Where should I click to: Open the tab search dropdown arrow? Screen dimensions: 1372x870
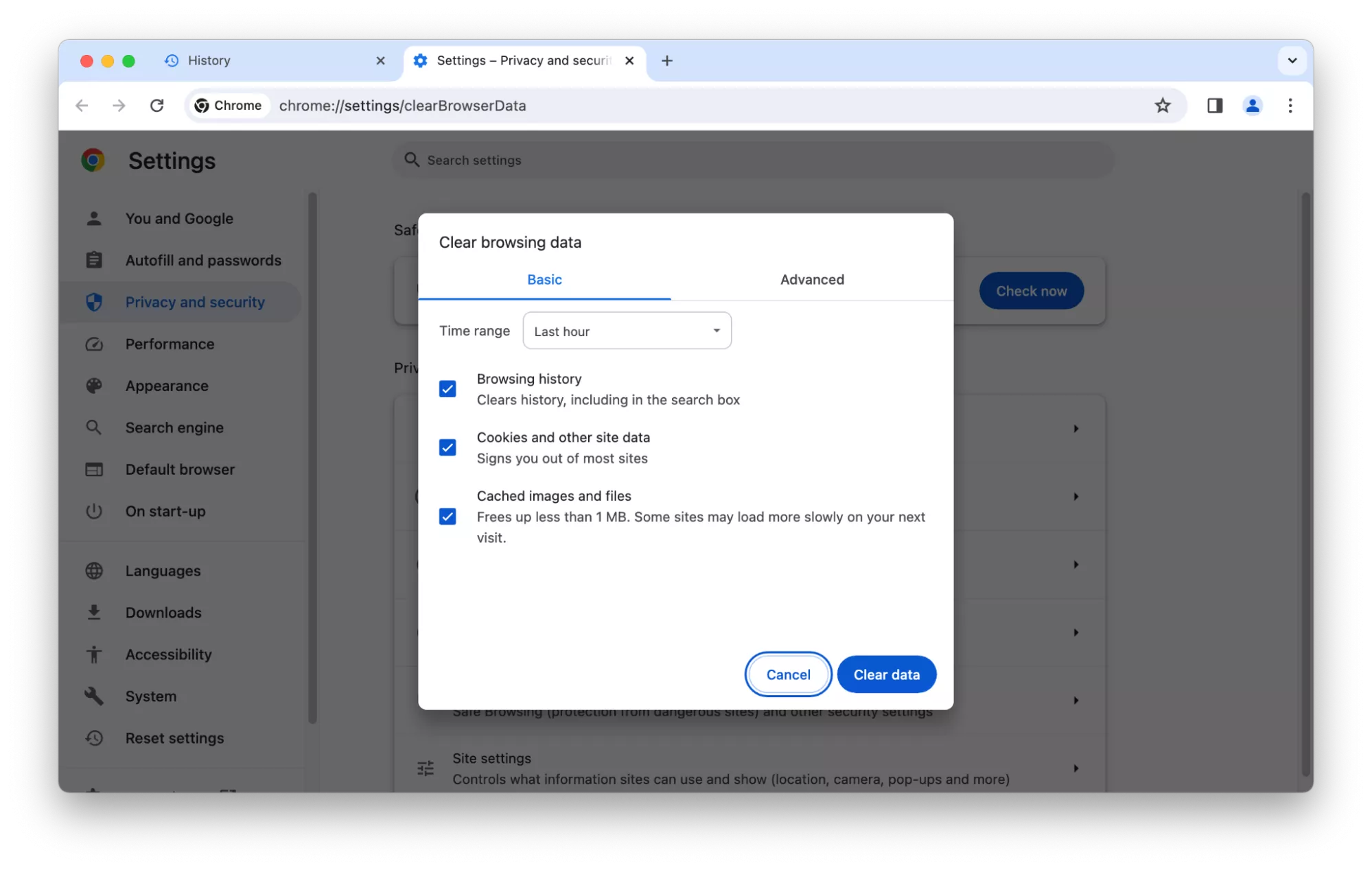coord(1292,60)
